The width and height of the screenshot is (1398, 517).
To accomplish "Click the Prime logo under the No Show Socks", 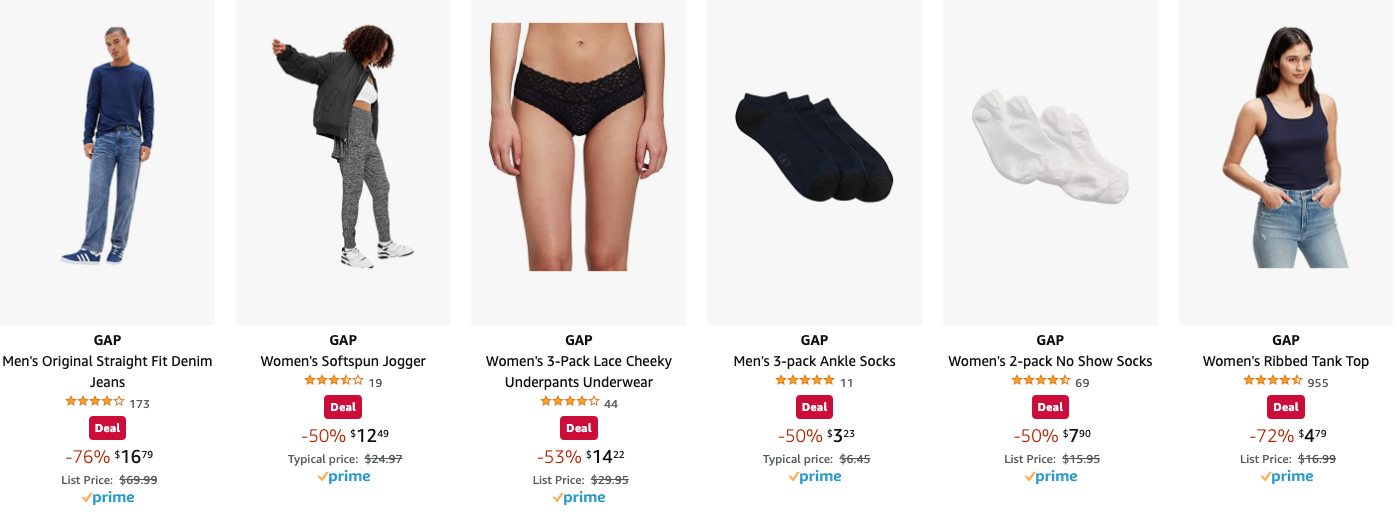I will [1050, 477].
